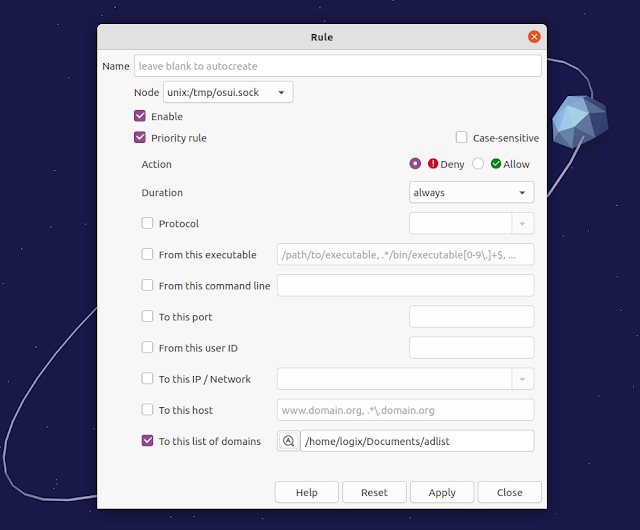Screen dimensions: 640x530
Task: Enable the Case-sensitive option
Action: (462, 138)
